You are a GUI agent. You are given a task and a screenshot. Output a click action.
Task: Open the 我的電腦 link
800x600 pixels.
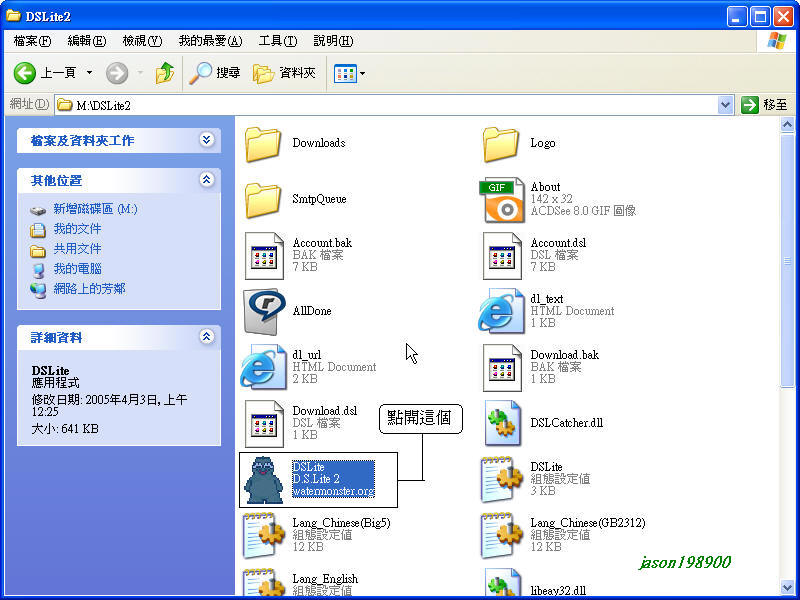77,269
